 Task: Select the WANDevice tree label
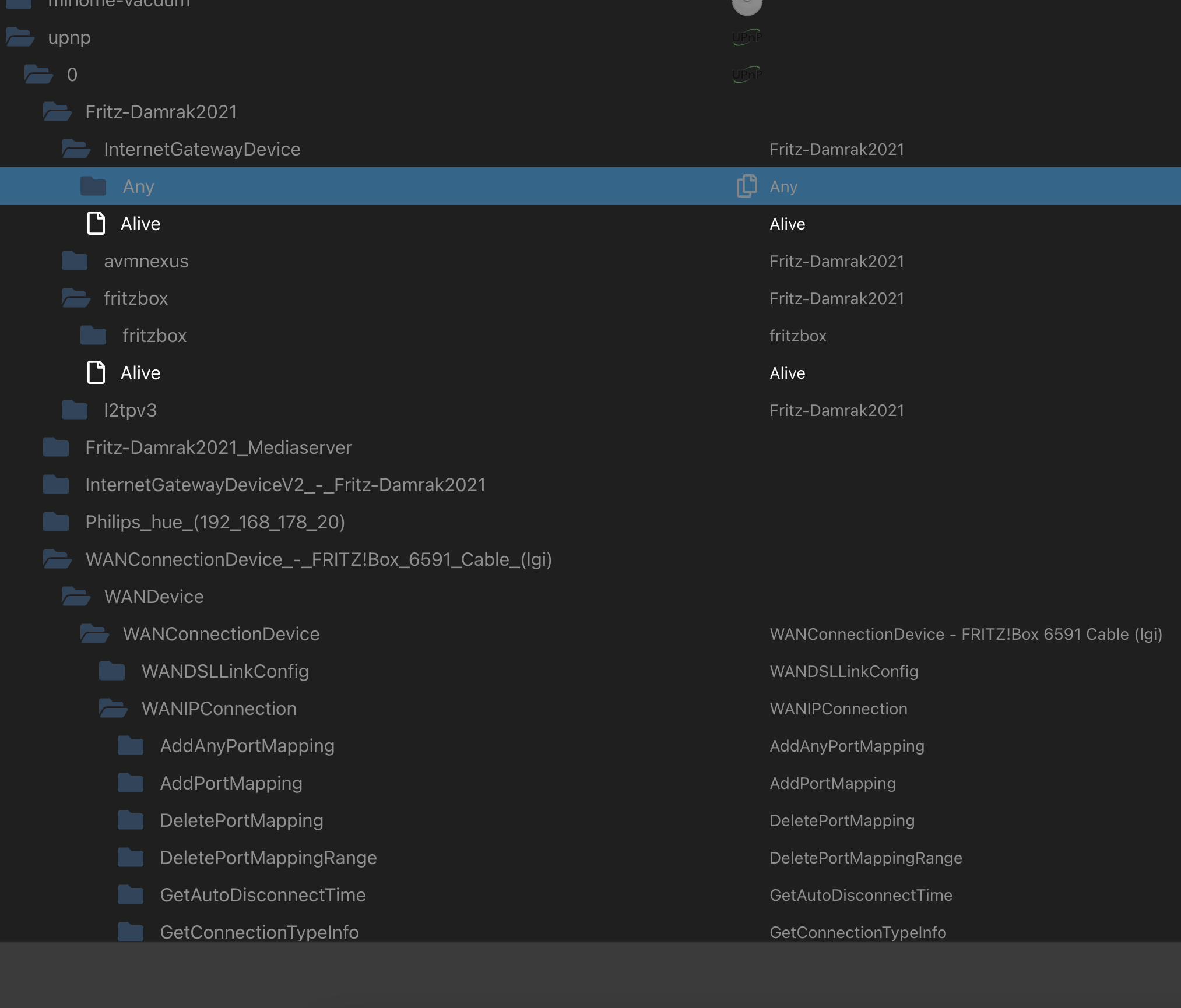click(x=154, y=597)
